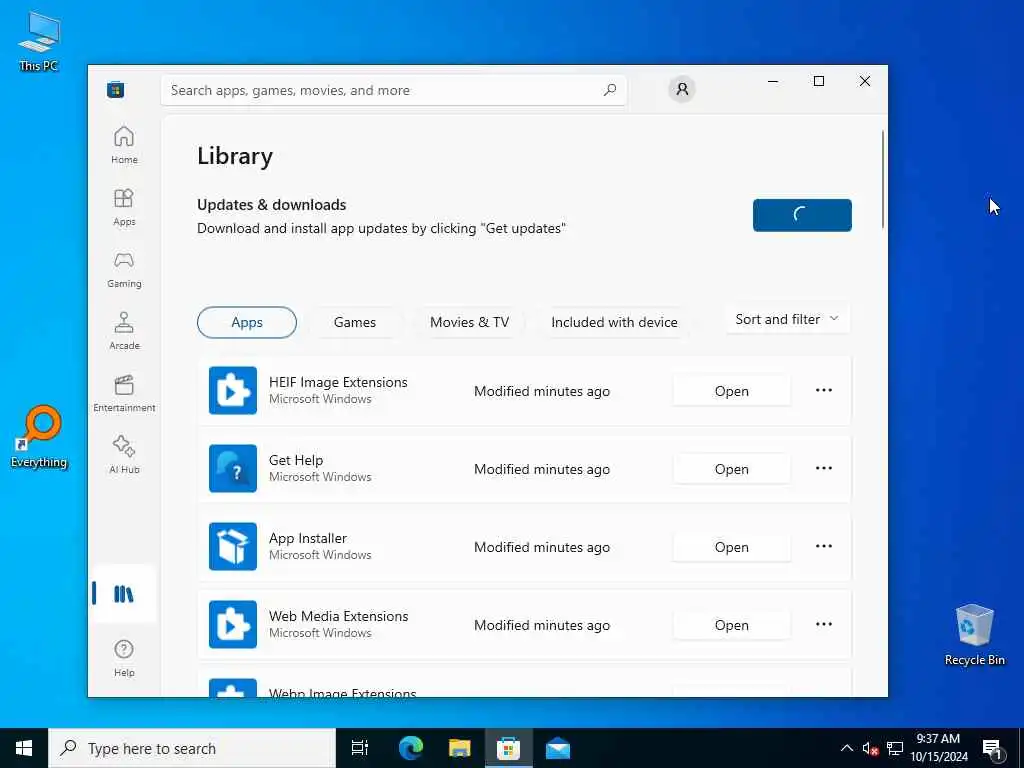Open the notification center icon
The width and height of the screenshot is (1024, 768).
(992, 749)
